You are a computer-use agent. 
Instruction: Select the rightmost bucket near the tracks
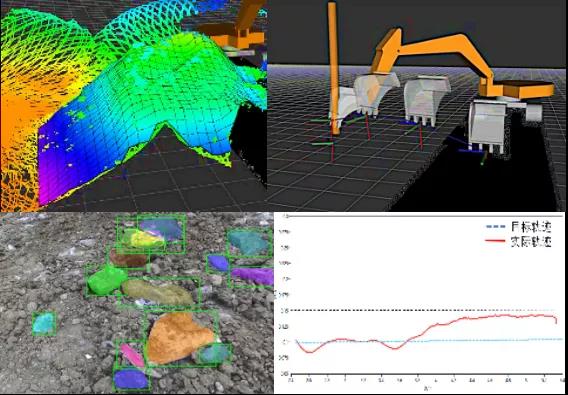[x=487, y=127]
